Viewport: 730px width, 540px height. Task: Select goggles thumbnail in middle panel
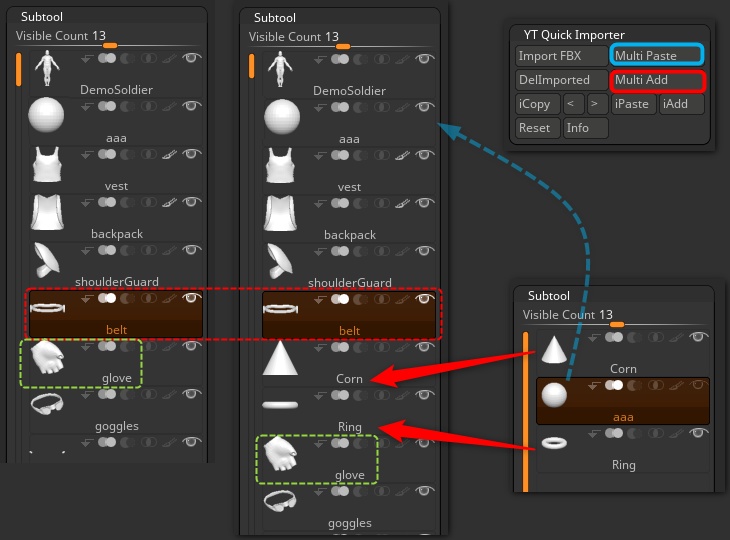pyautogui.click(x=280, y=501)
